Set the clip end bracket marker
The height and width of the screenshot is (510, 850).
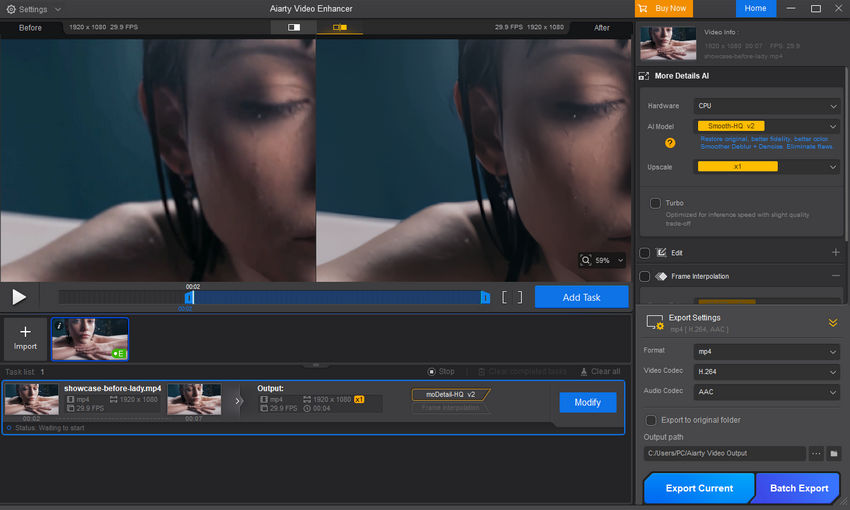click(x=519, y=297)
